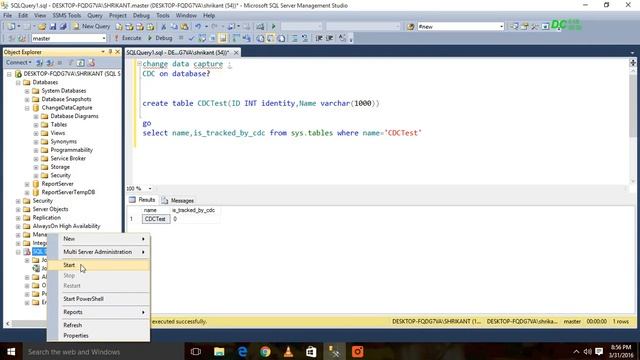Click the Disconnect plug icon in Object Explorer

pos(50,63)
